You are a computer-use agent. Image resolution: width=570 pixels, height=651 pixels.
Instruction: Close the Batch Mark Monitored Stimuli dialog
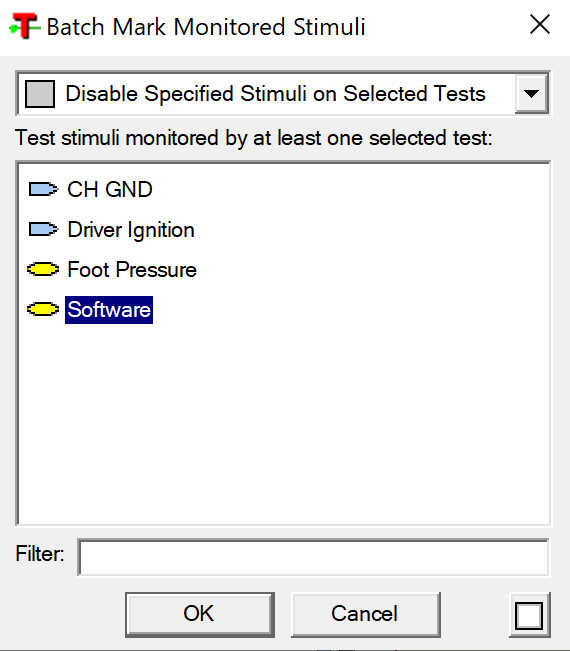[540, 24]
